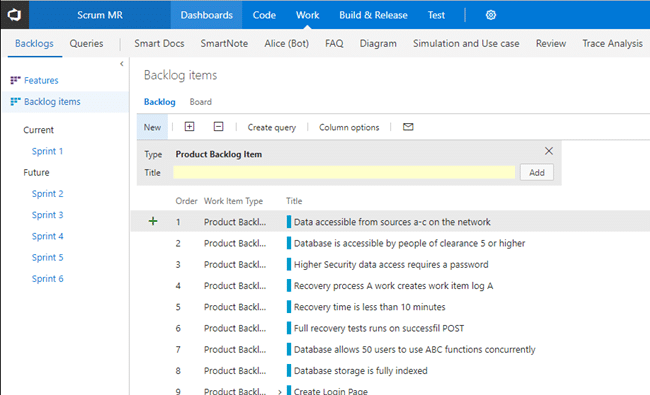The image size is (650, 395).
Task: Open the Queries tab
Action: pyautogui.click(x=86, y=43)
